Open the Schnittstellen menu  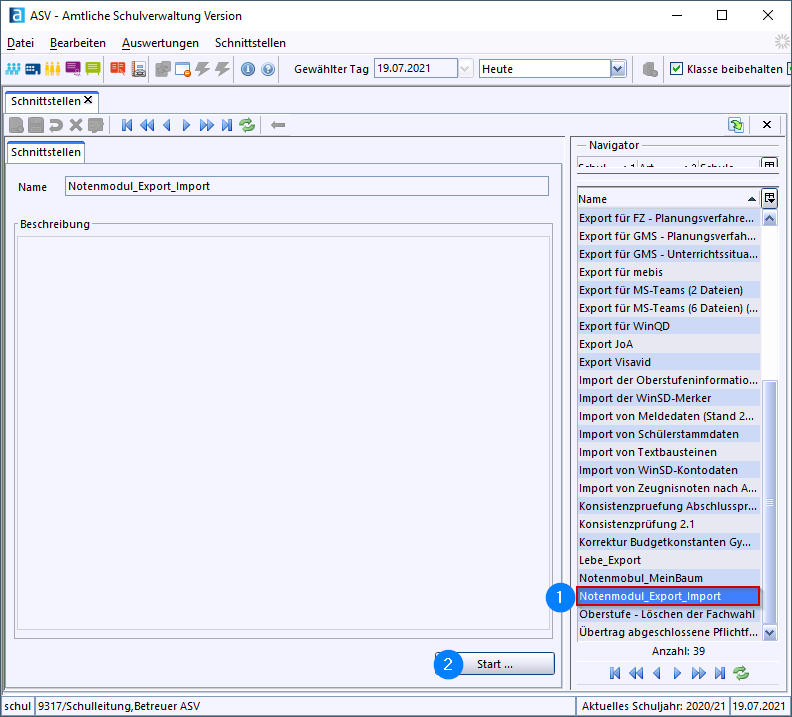pos(250,43)
